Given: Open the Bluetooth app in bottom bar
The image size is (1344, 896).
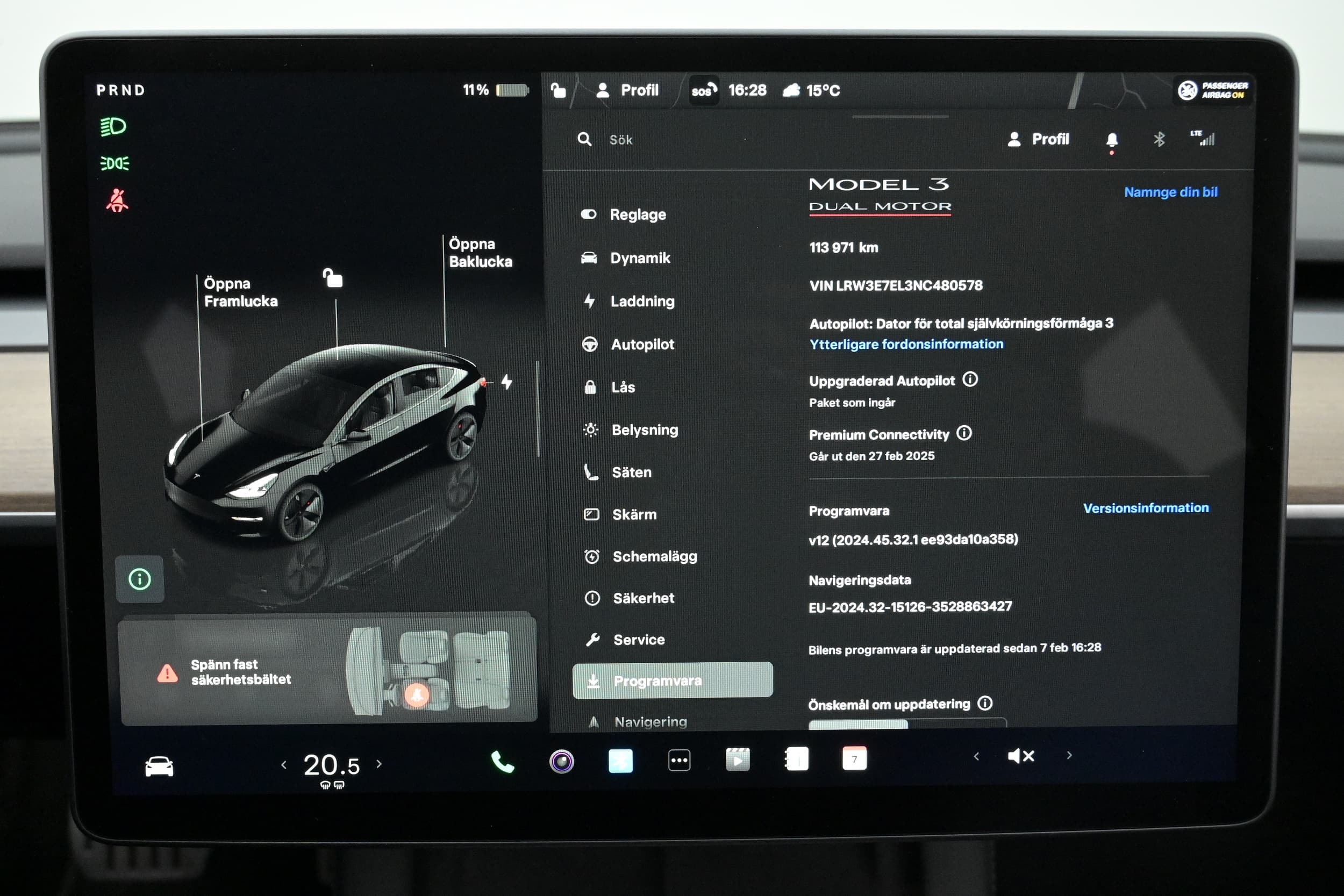Looking at the screenshot, I should (620, 761).
